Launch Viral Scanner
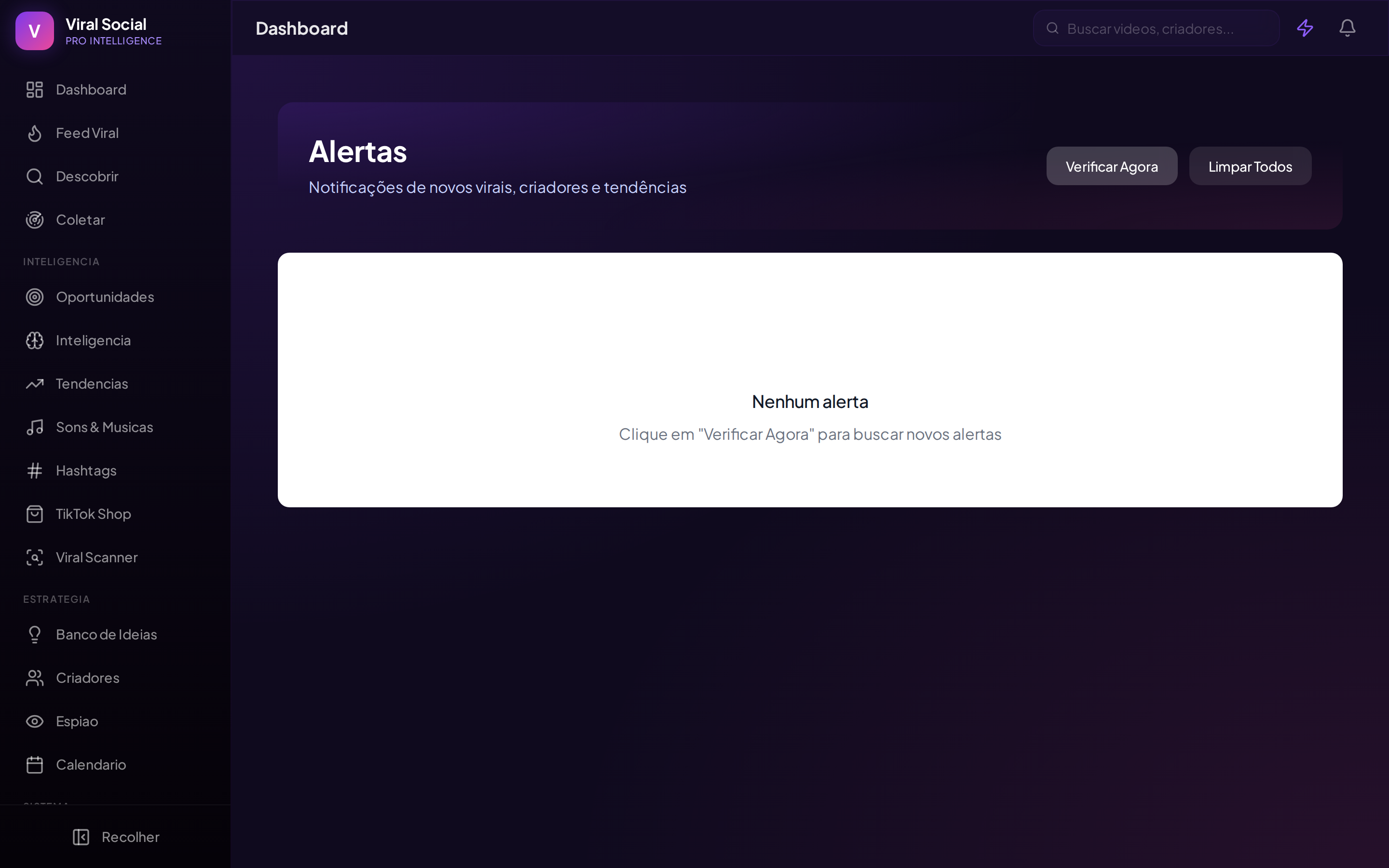This screenshot has width=1389, height=868. [x=115, y=557]
